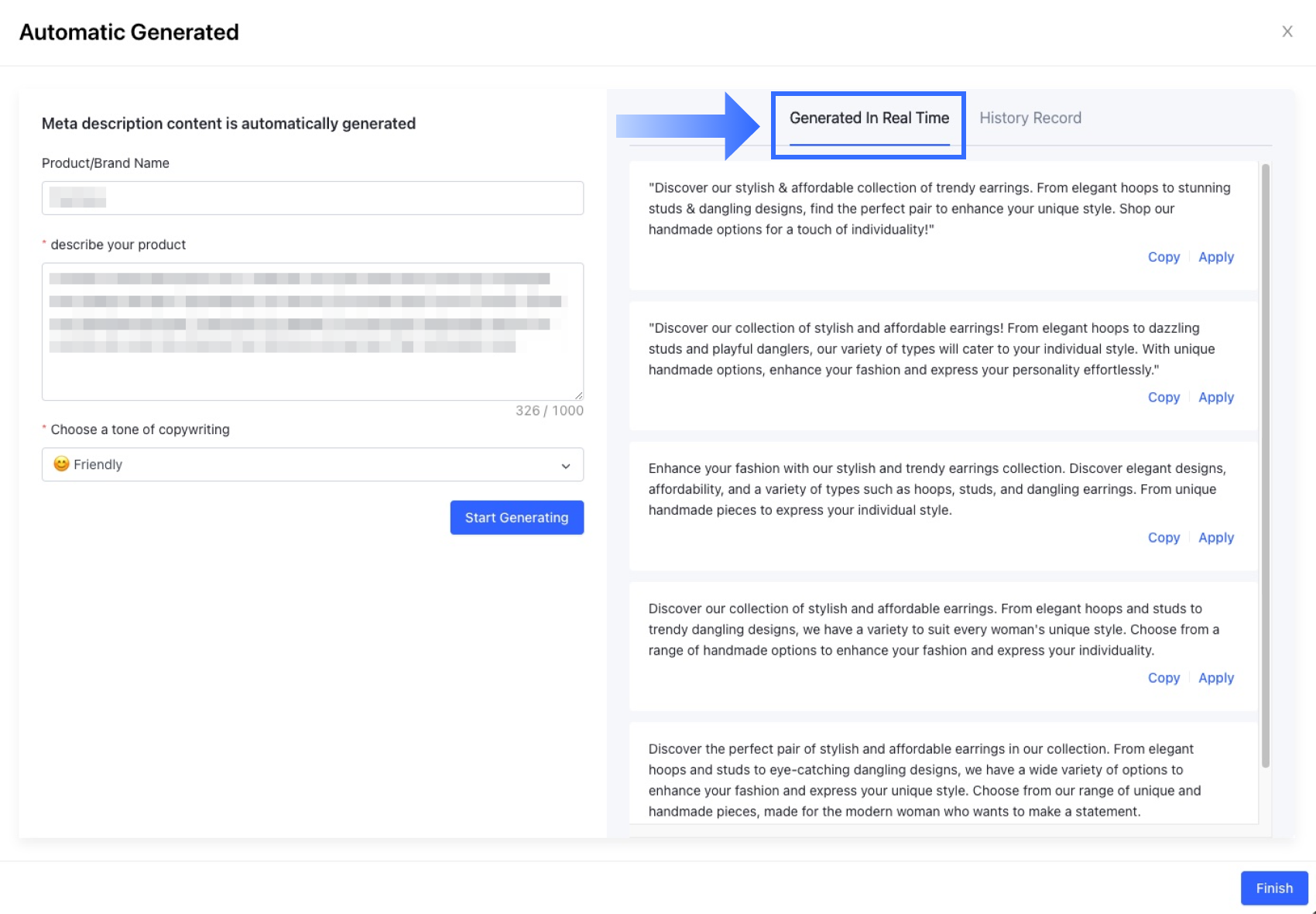Click the dropdown chevron arrow beside Friendly

tap(566, 466)
